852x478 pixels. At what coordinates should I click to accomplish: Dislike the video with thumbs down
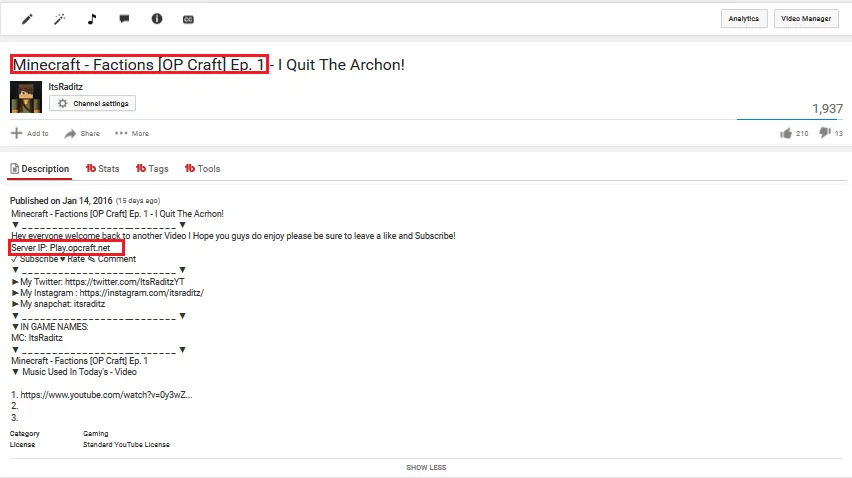[825, 133]
